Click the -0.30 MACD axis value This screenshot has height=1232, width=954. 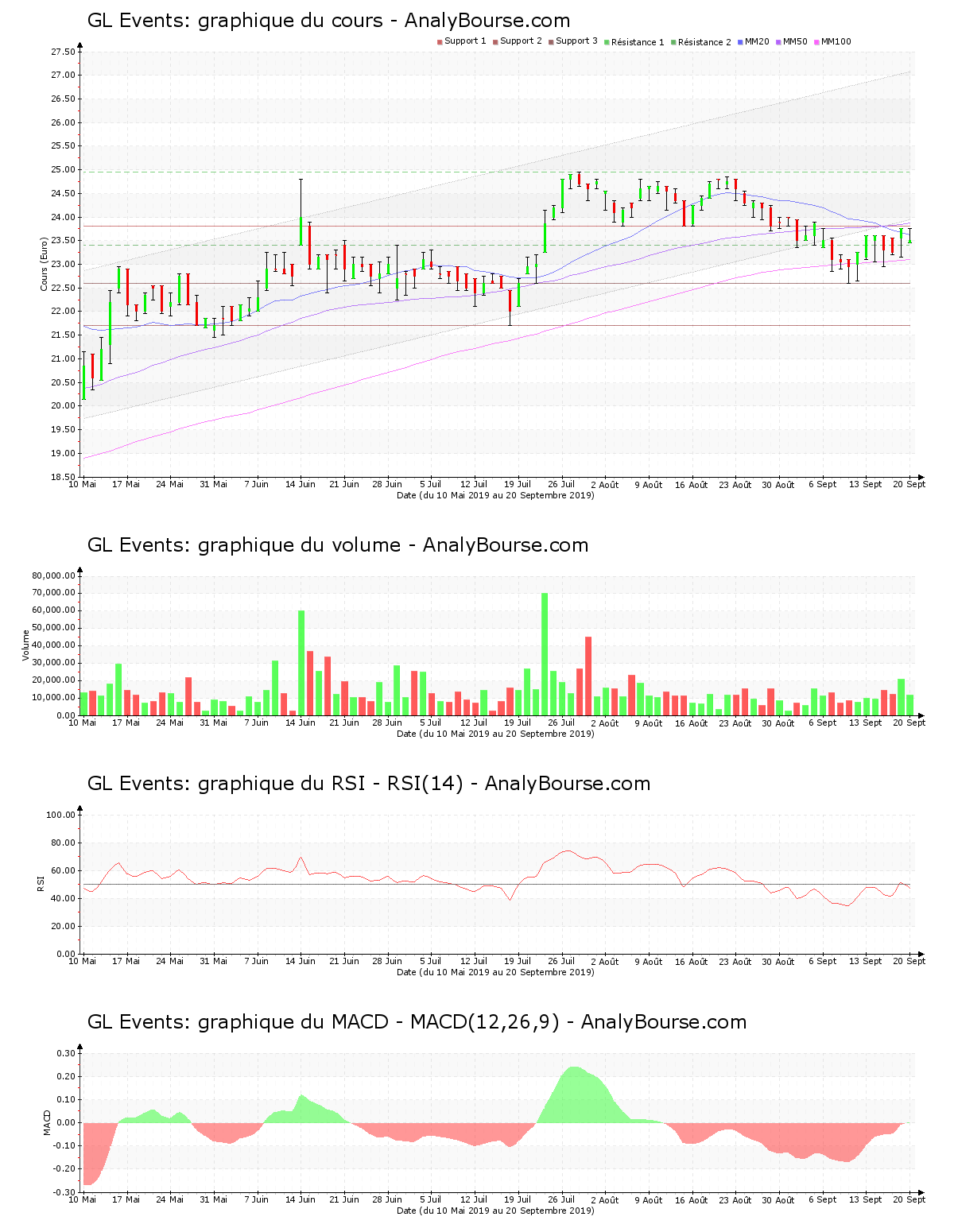(64, 1192)
